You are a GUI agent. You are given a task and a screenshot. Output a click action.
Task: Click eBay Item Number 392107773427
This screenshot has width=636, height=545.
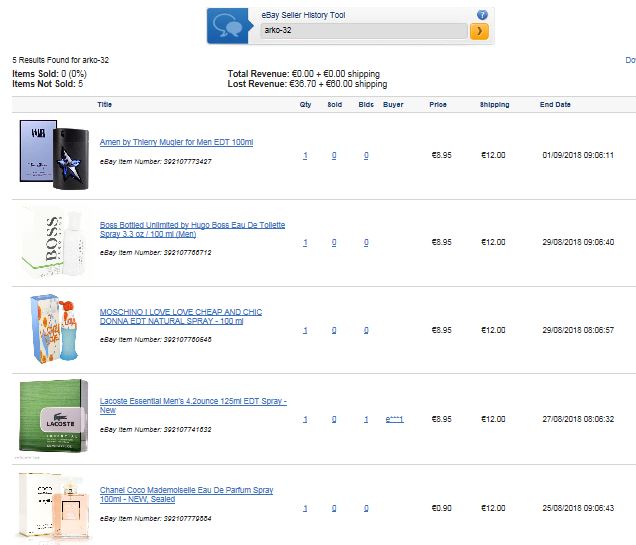[x=156, y=161]
